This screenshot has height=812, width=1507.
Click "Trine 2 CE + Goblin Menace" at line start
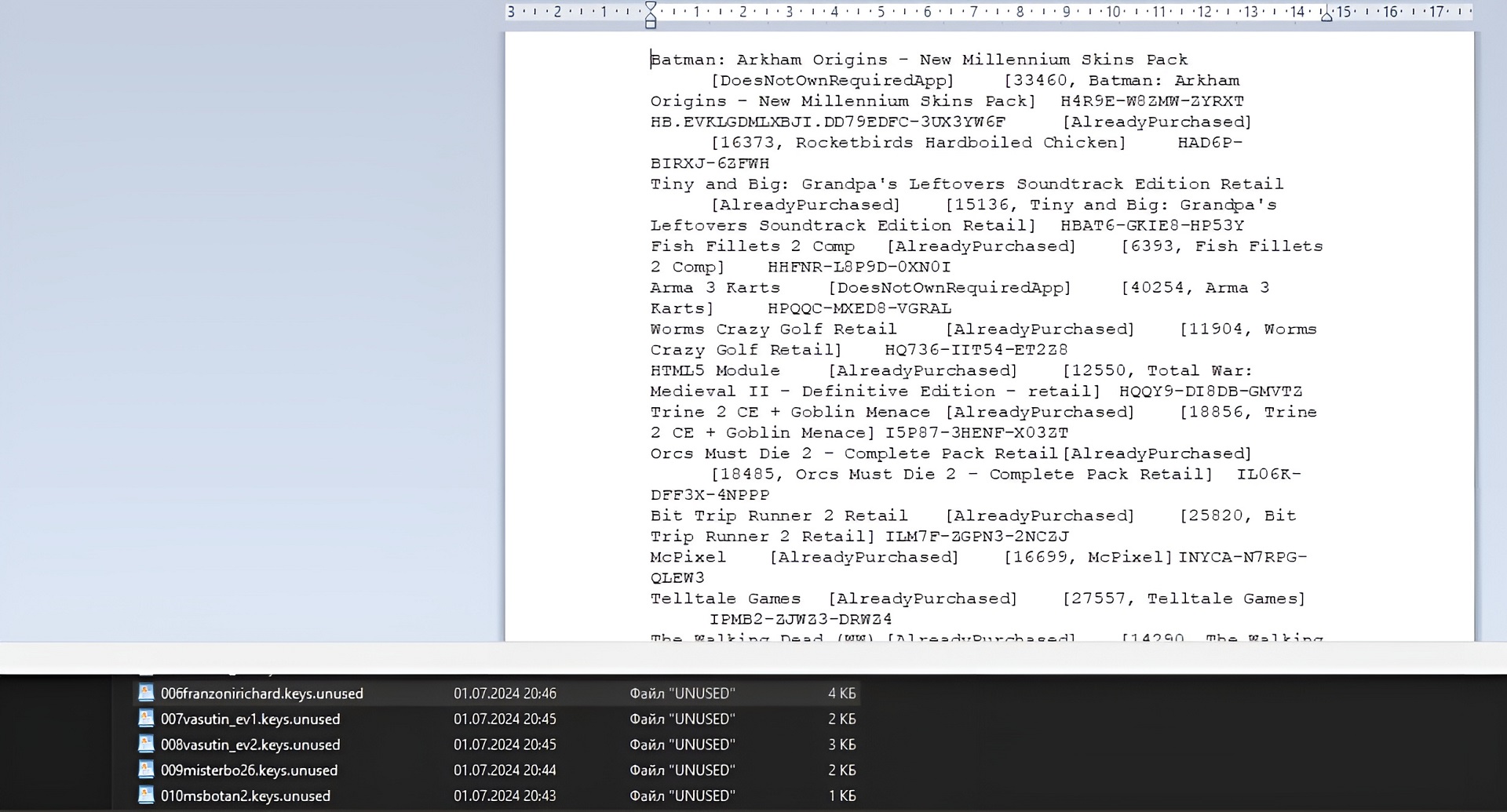(790, 413)
